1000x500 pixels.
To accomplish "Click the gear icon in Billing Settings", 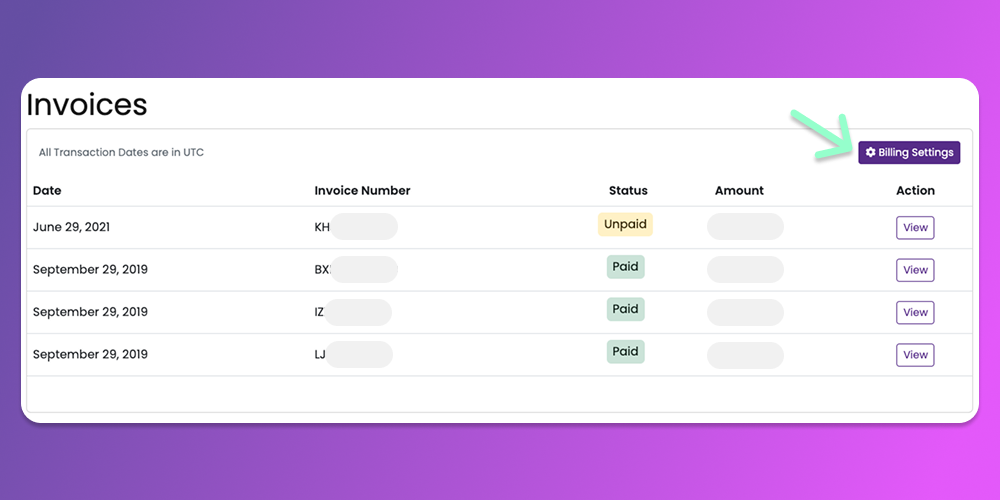I will click(870, 152).
